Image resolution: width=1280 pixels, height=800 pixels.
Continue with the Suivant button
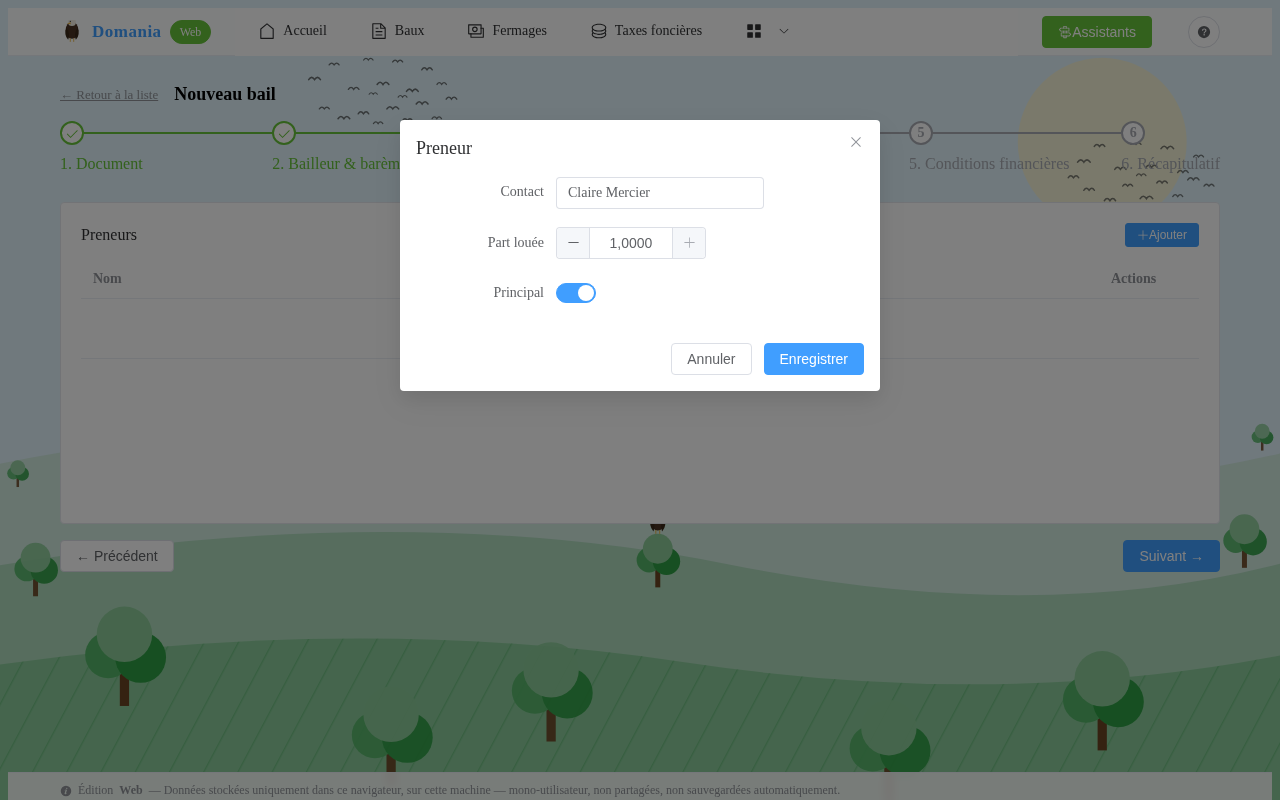[1171, 556]
